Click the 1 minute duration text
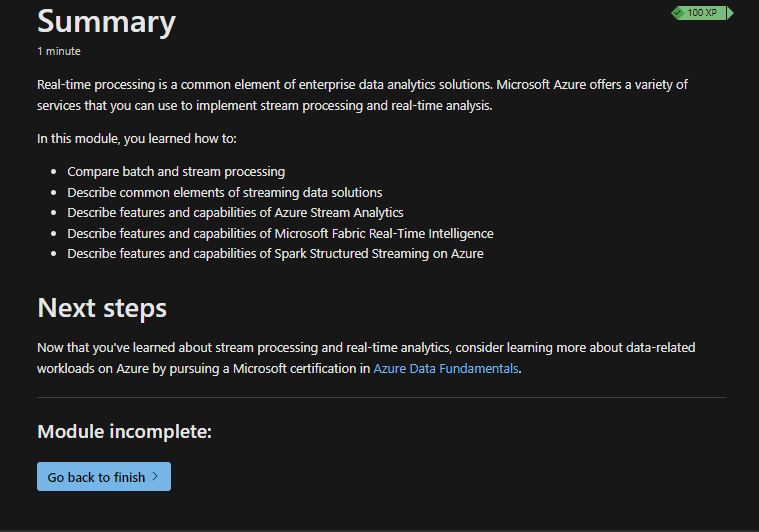Screen dimensions: 759x532 click(x=59, y=51)
